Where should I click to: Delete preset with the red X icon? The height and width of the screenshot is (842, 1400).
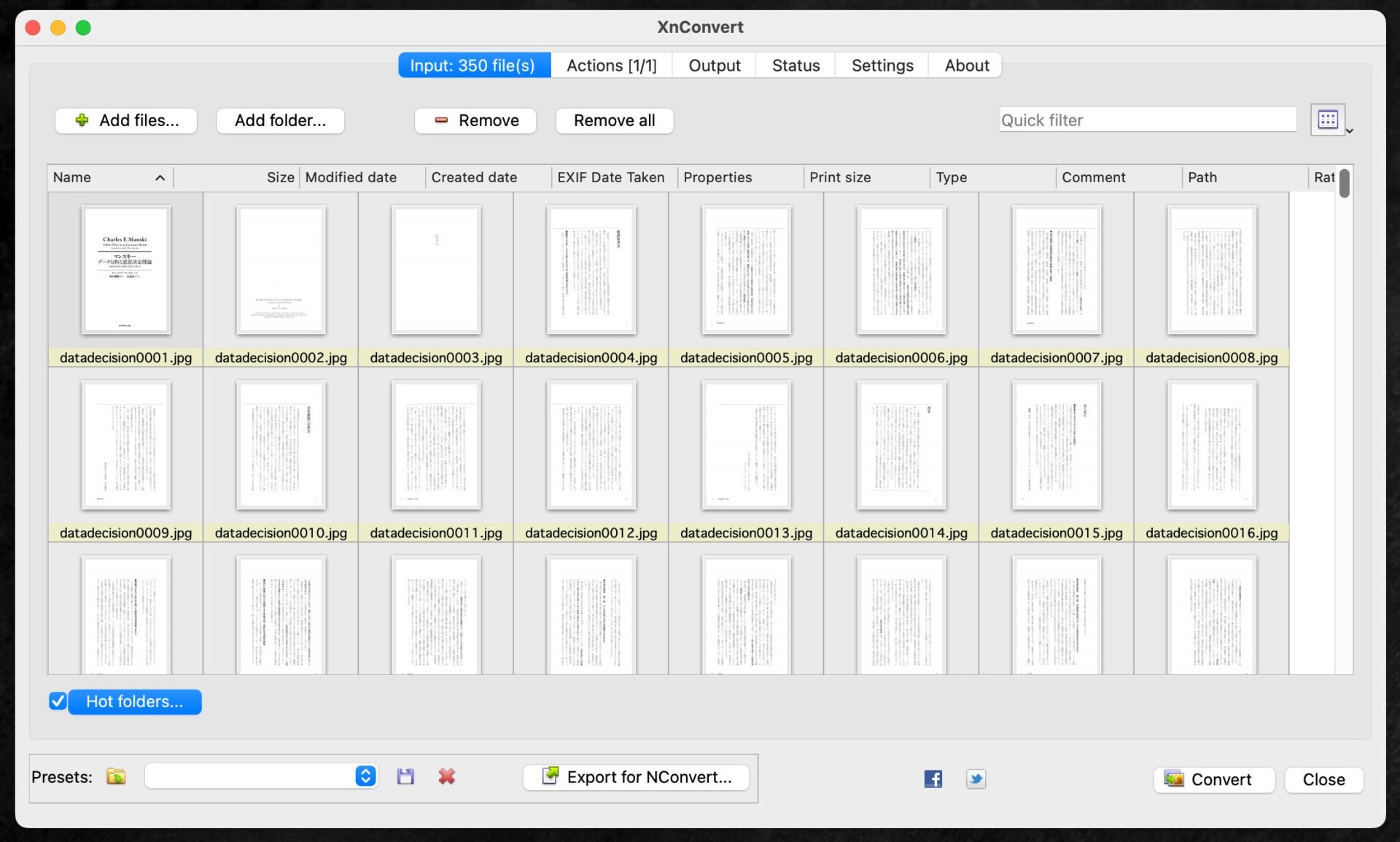[447, 776]
